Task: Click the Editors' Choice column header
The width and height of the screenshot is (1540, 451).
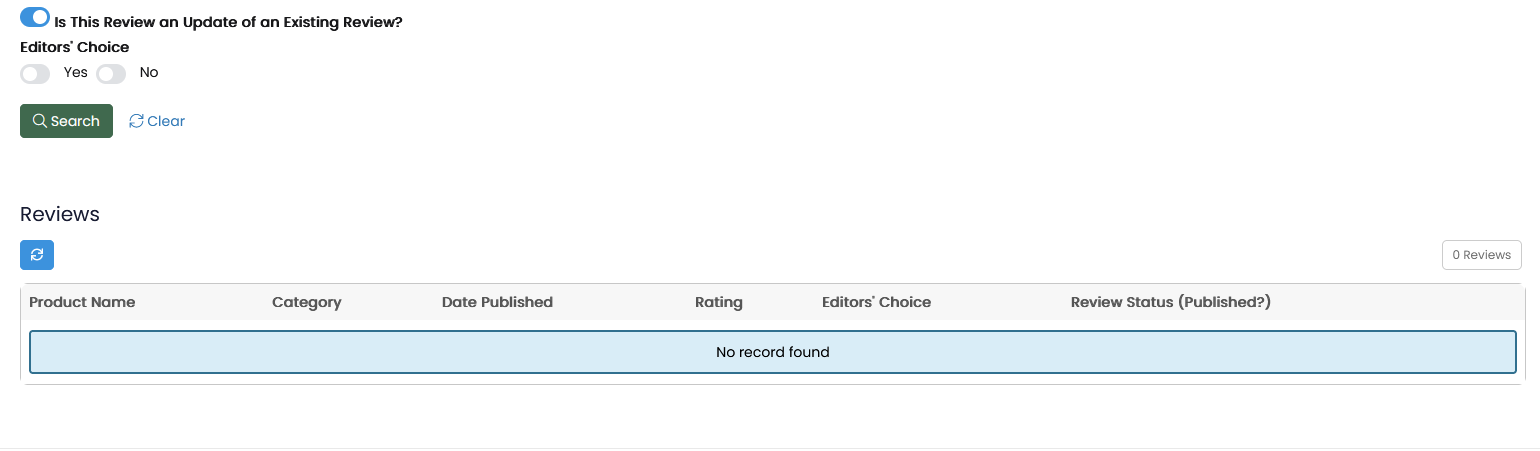Action: pos(876,302)
